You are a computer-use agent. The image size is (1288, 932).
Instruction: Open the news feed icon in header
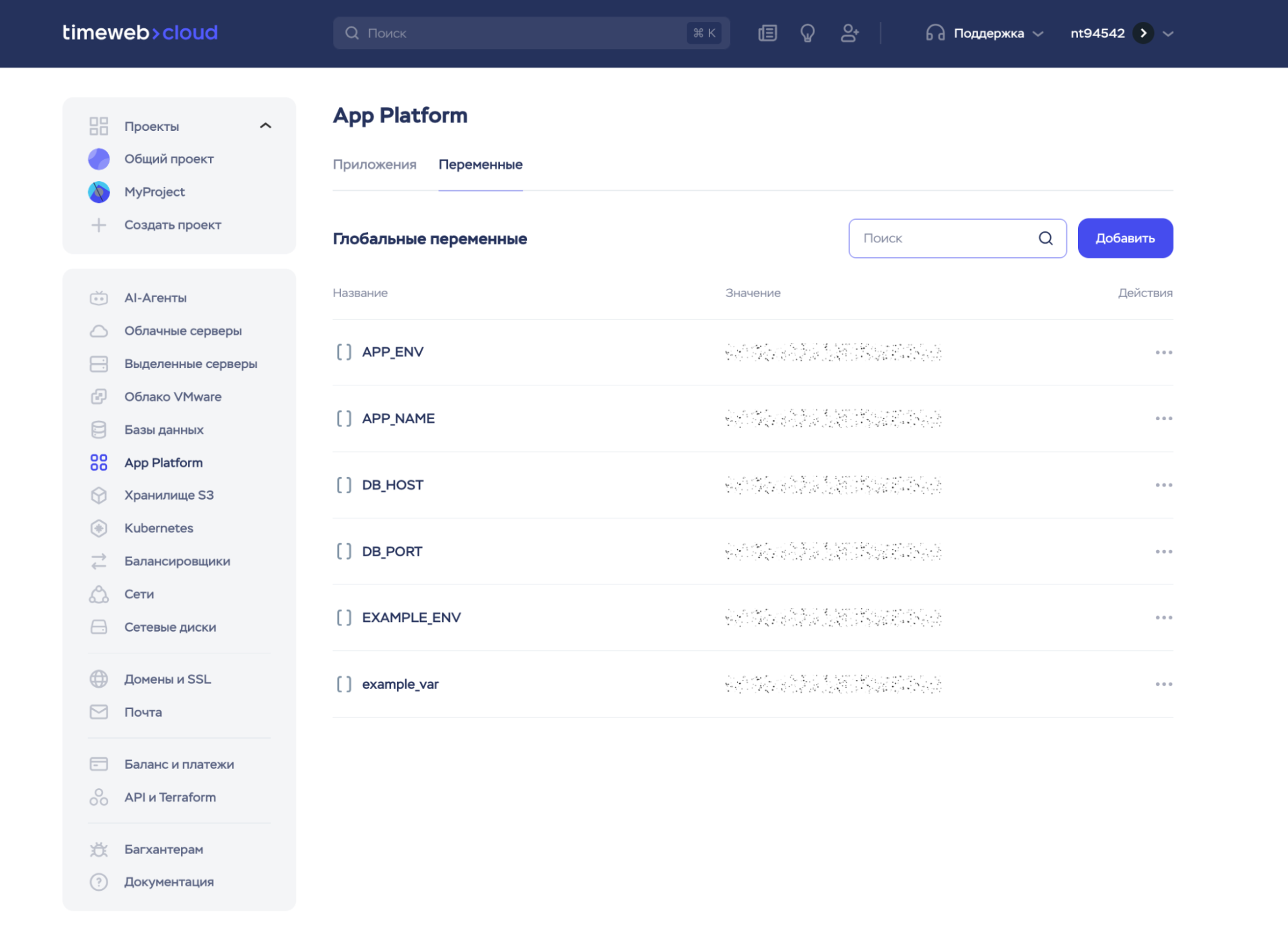coord(767,34)
